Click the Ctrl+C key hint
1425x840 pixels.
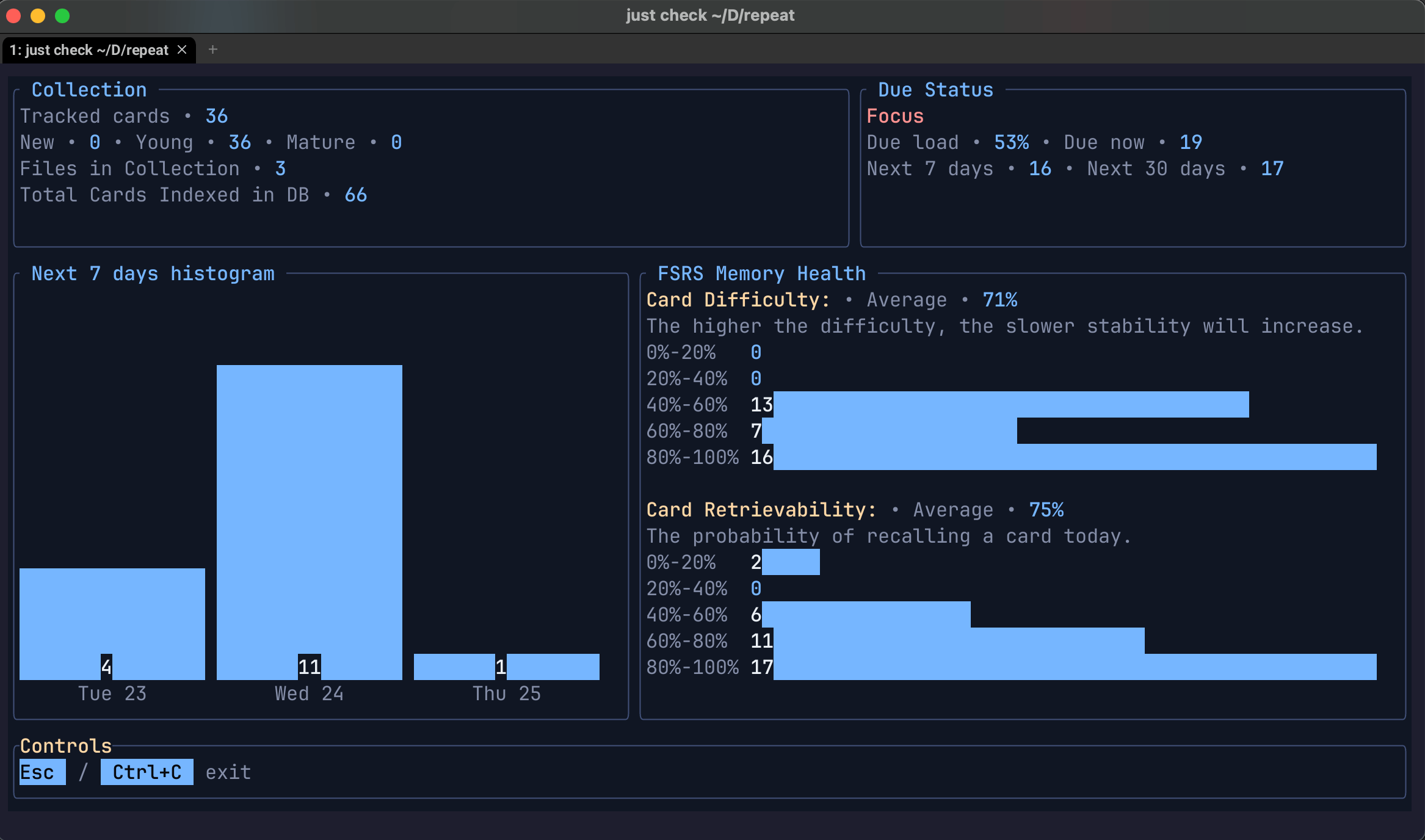[147, 772]
